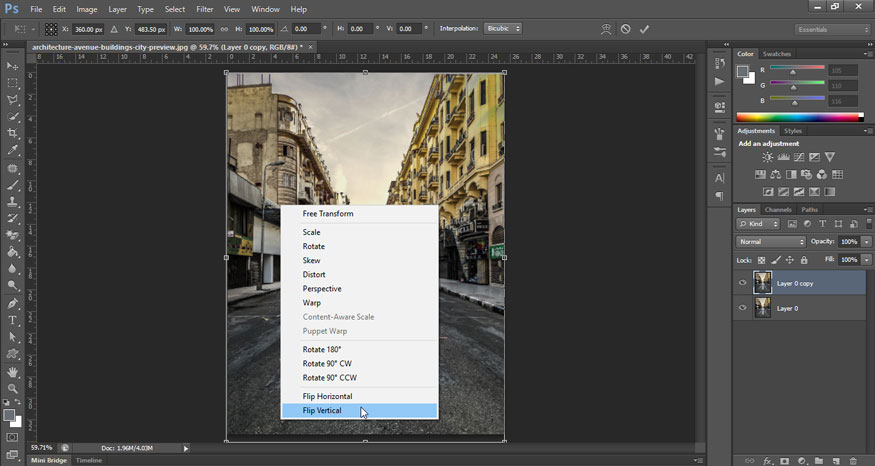This screenshot has height=466, width=875.
Task: Add a Gradient Map adjustment
Action: tap(830, 192)
